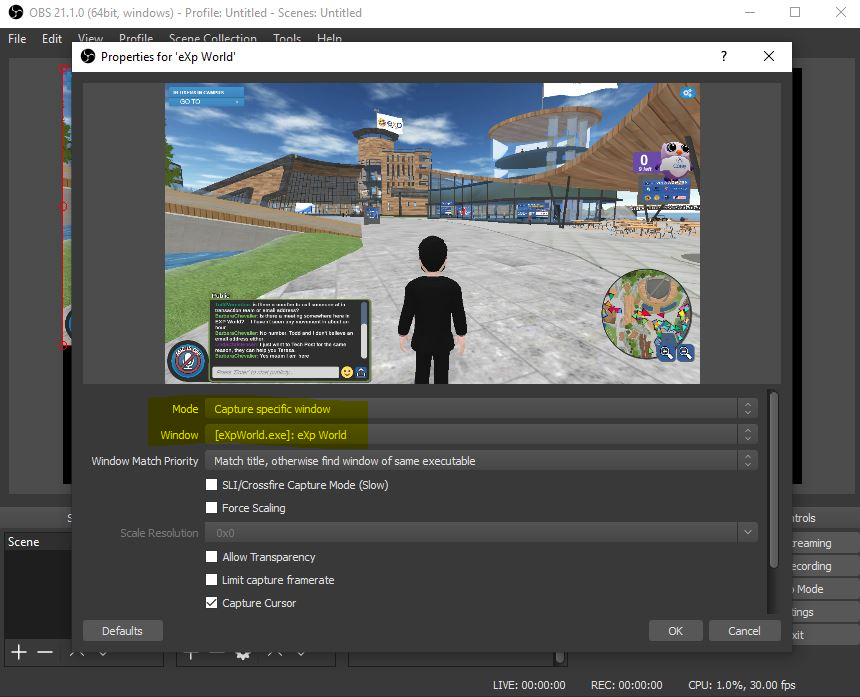The image size is (860, 697).
Task: Open the File menu
Action: tap(17, 38)
